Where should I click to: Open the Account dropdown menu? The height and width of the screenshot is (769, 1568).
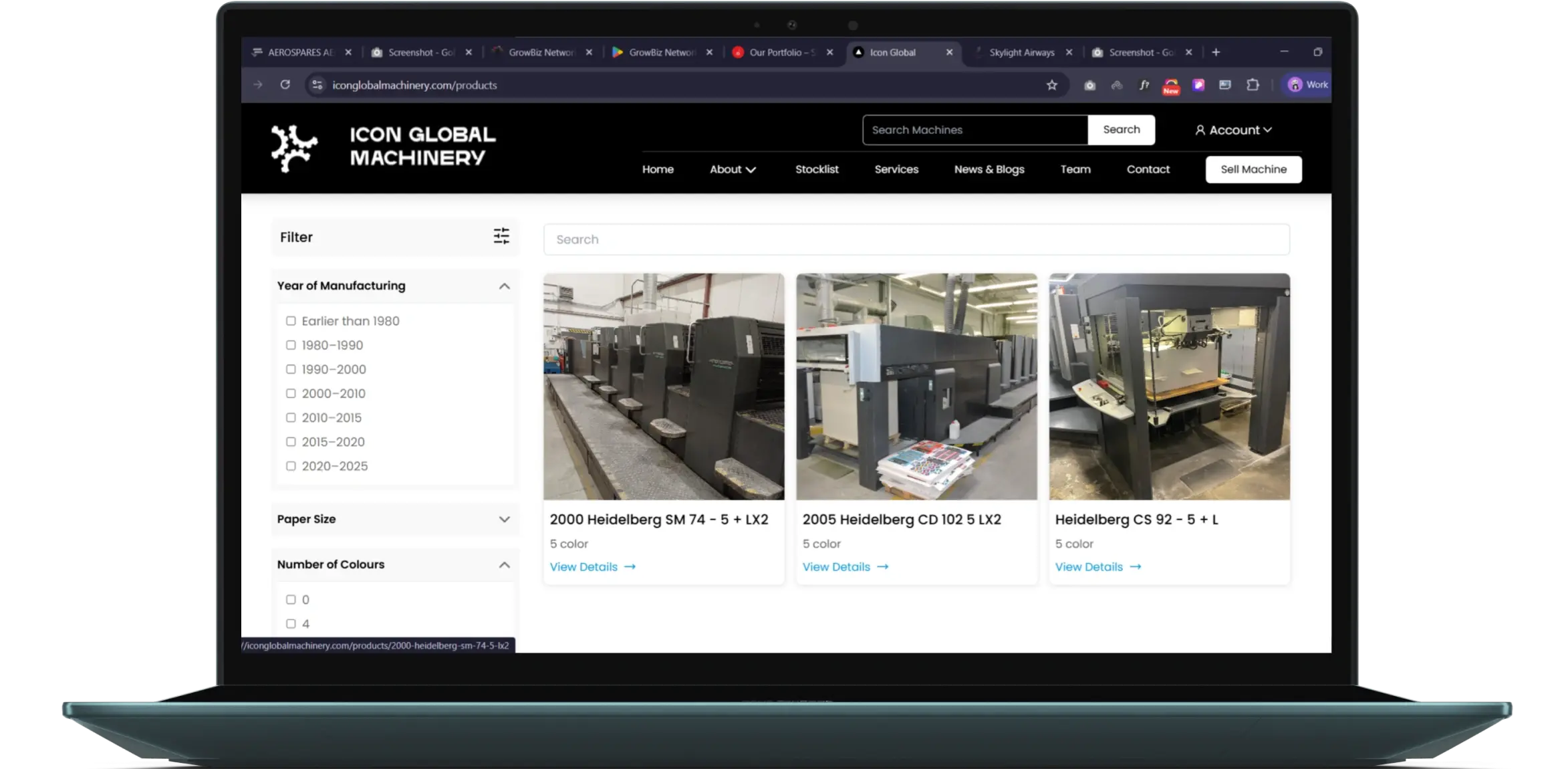[1233, 130]
